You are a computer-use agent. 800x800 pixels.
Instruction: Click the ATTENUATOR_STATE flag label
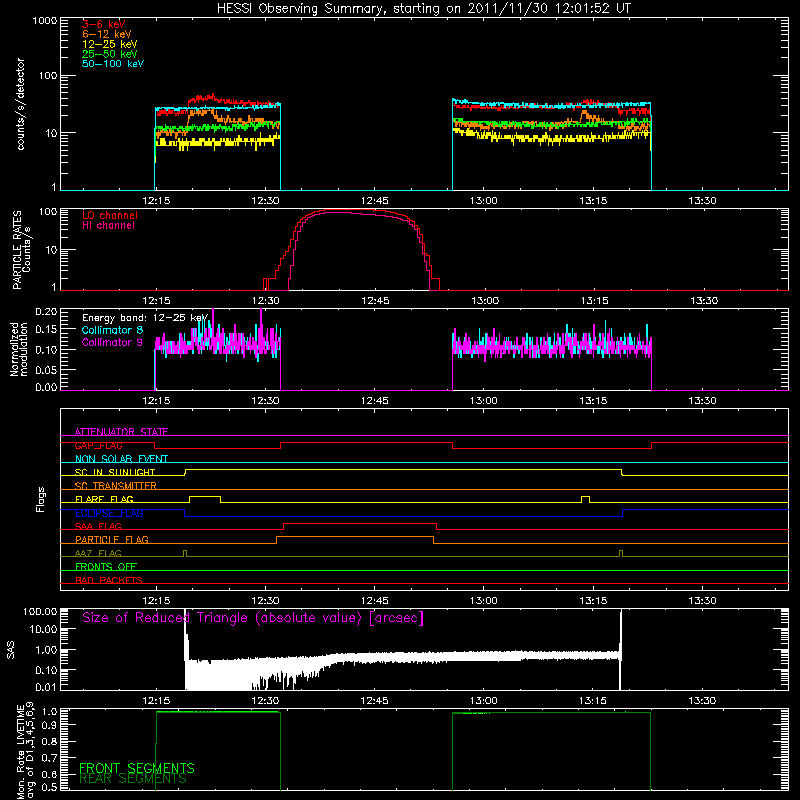pyautogui.click(x=121, y=432)
